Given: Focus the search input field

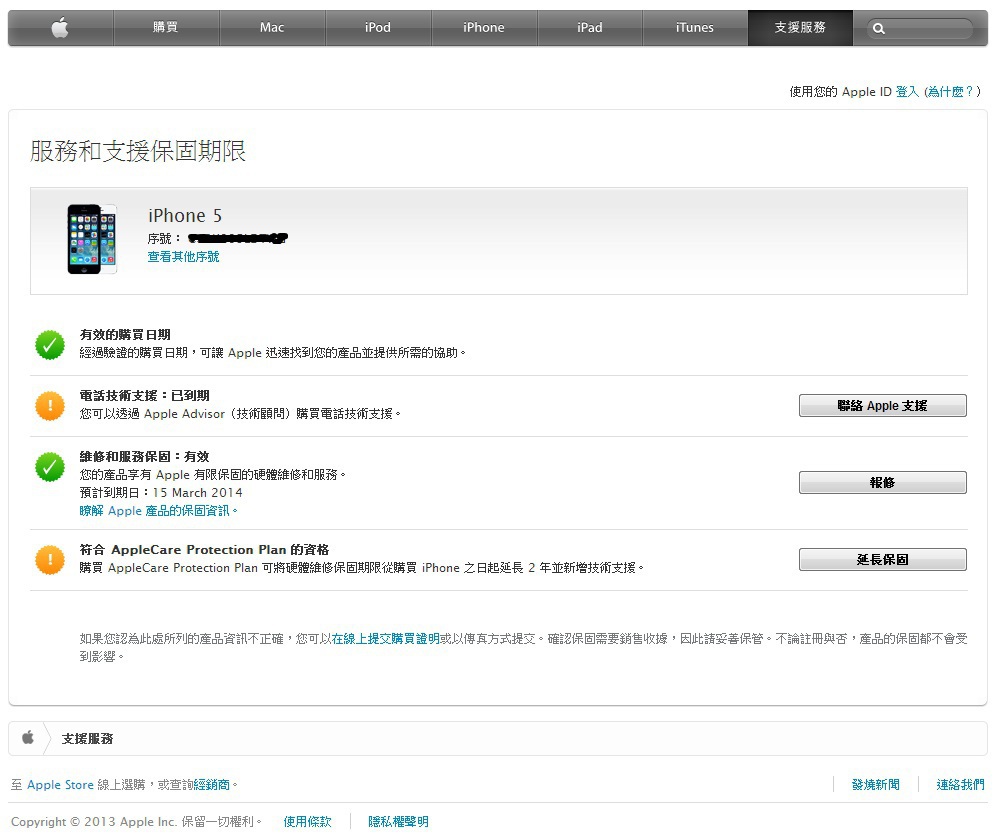Looking at the screenshot, I should (920, 28).
